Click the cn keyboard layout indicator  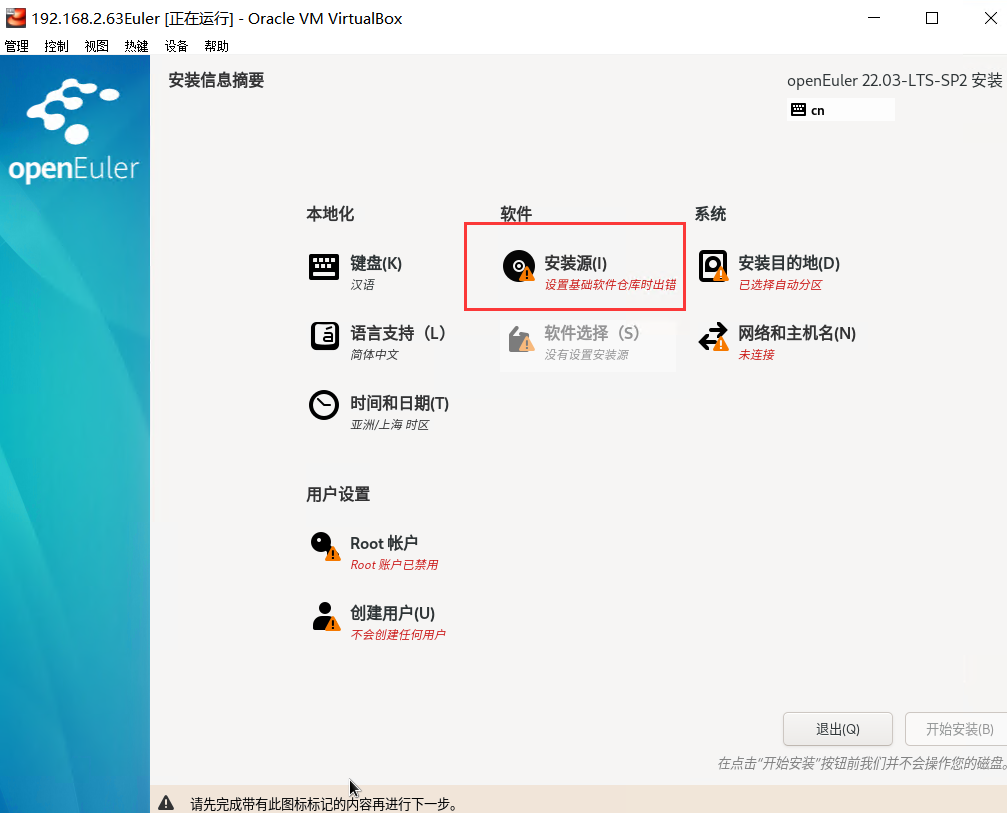841,110
